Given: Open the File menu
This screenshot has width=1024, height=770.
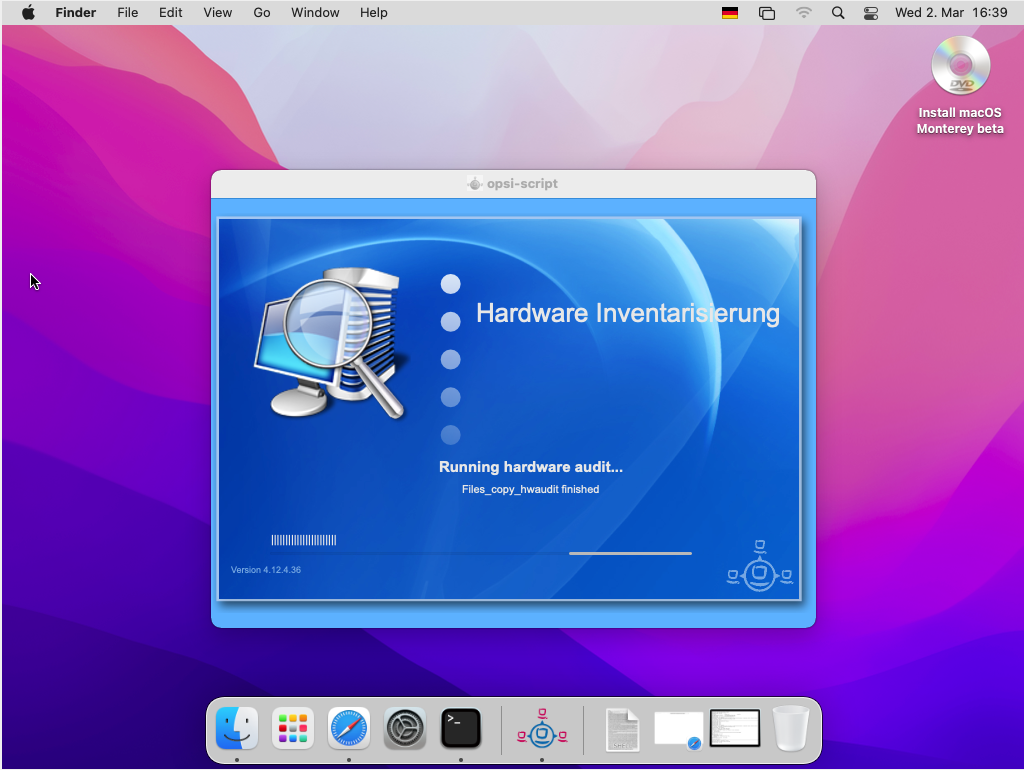Looking at the screenshot, I should pyautogui.click(x=127, y=12).
